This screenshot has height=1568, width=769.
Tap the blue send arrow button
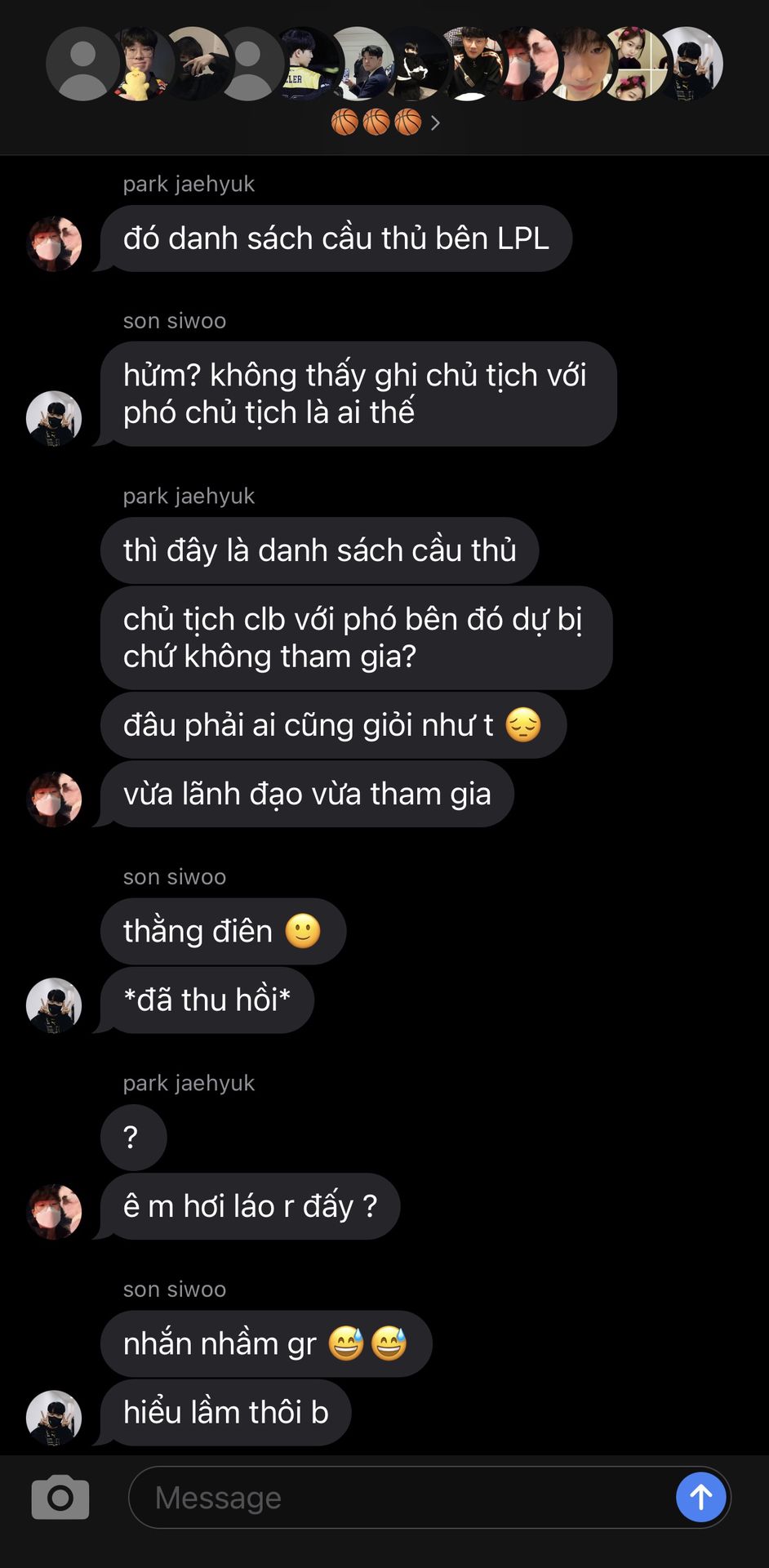click(700, 1497)
